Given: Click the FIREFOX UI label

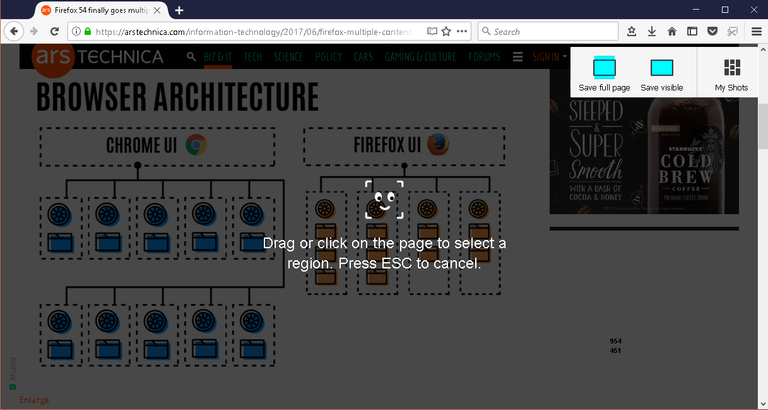Looking at the screenshot, I should point(387,145).
